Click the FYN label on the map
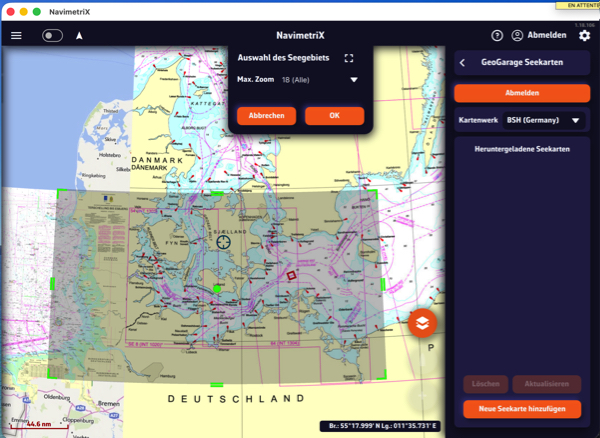Image resolution: width=600 pixels, height=438 pixels. click(172, 243)
